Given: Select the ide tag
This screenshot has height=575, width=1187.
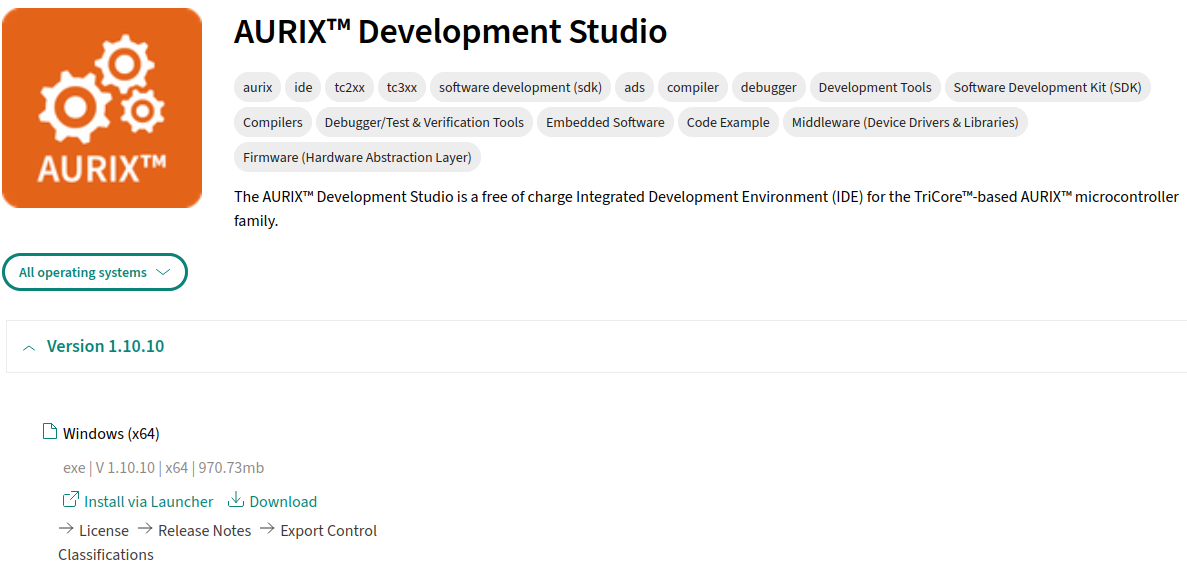Looking at the screenshot, I should tap(303, 87).
